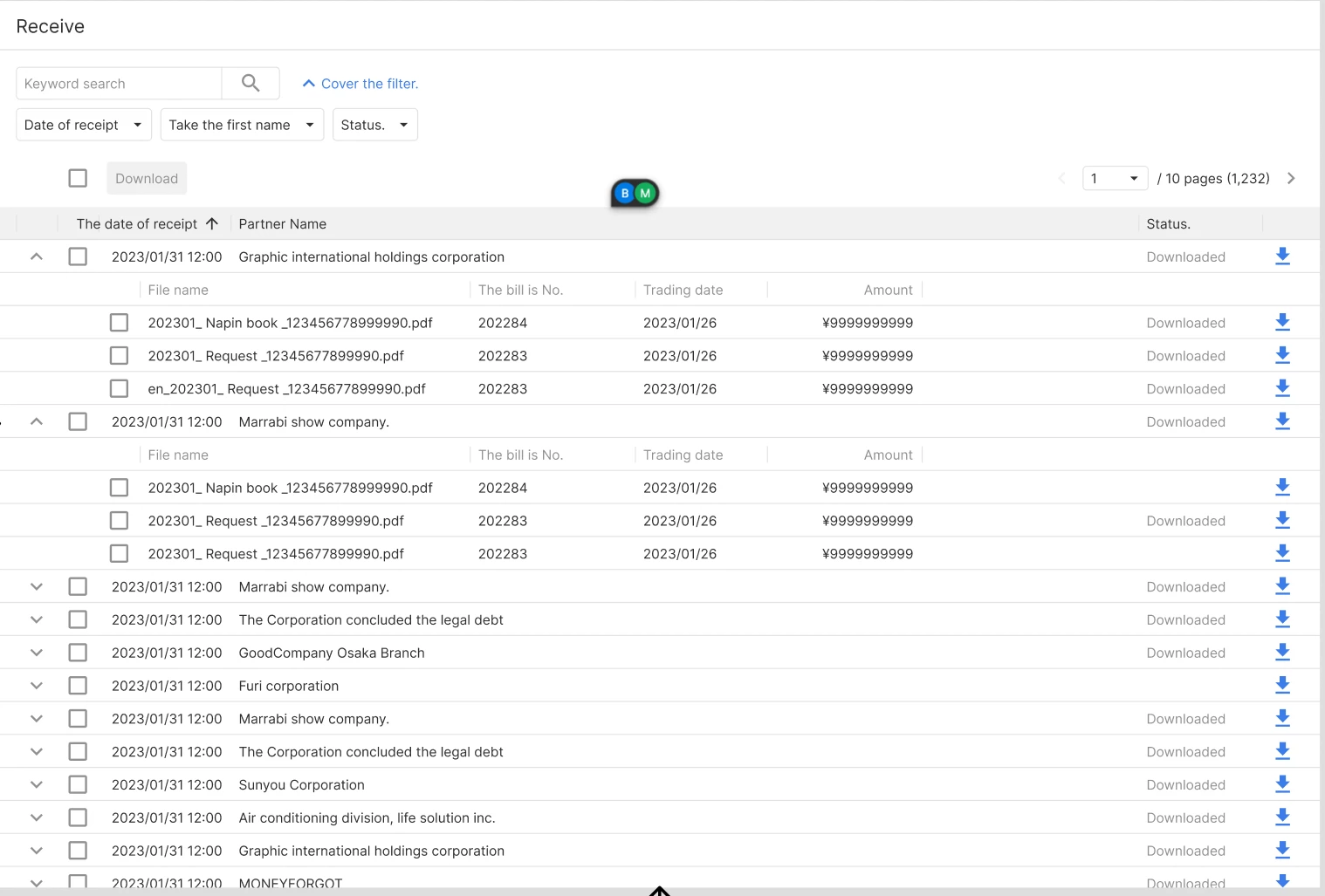Click the Furi corporation partner name
Viewport: 1325px width, 896px height.
point(289,686)
